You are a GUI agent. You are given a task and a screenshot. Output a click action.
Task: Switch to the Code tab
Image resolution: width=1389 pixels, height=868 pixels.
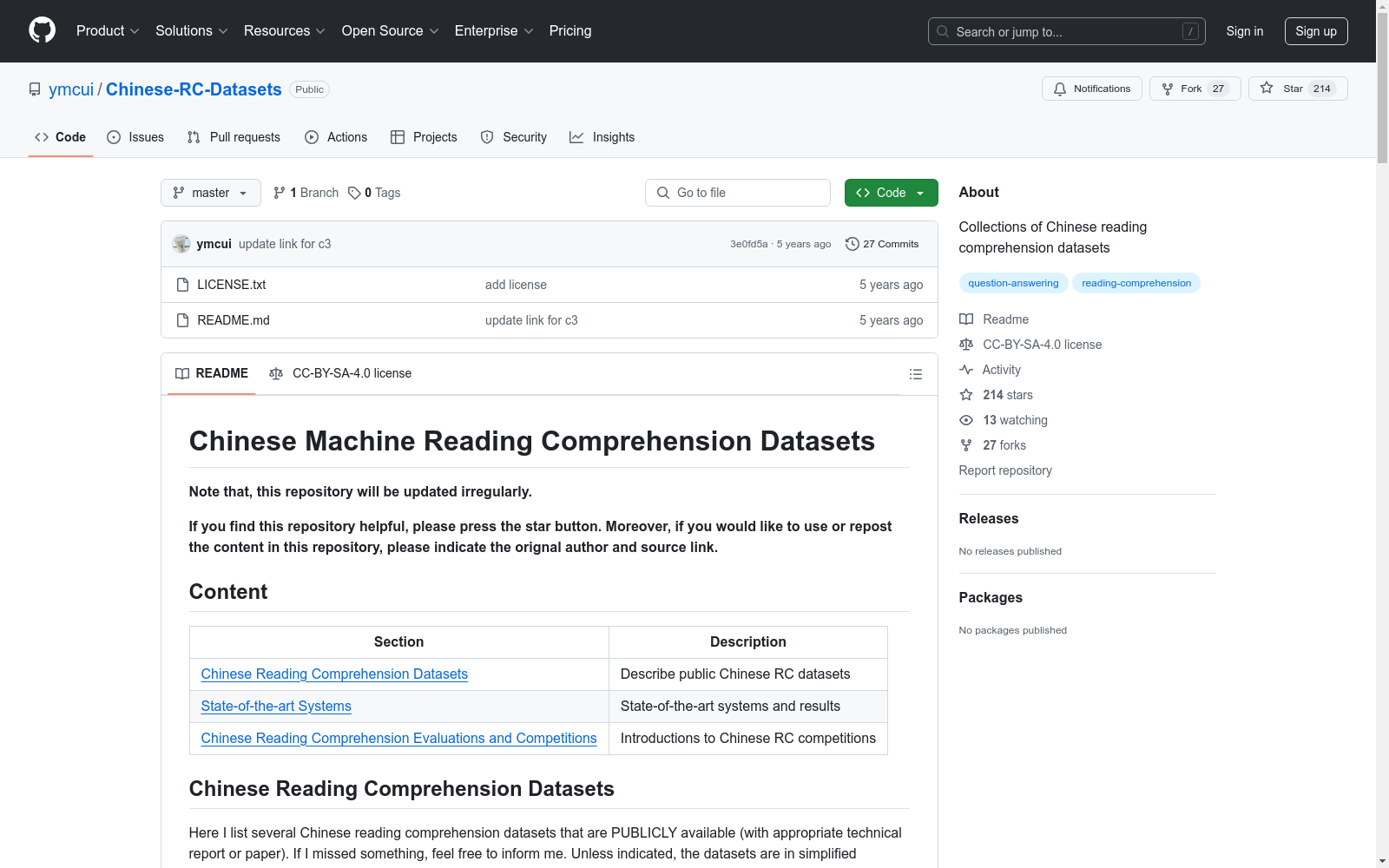[x=61, y=137]
